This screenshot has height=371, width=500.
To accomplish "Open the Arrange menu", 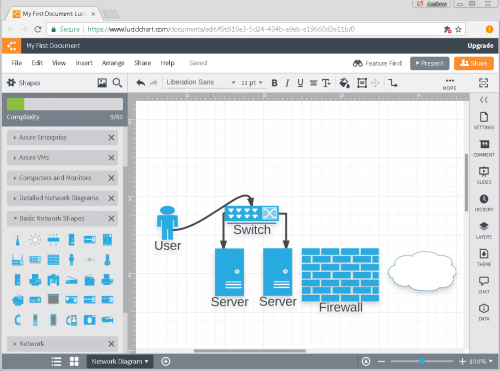I will 113,63.
